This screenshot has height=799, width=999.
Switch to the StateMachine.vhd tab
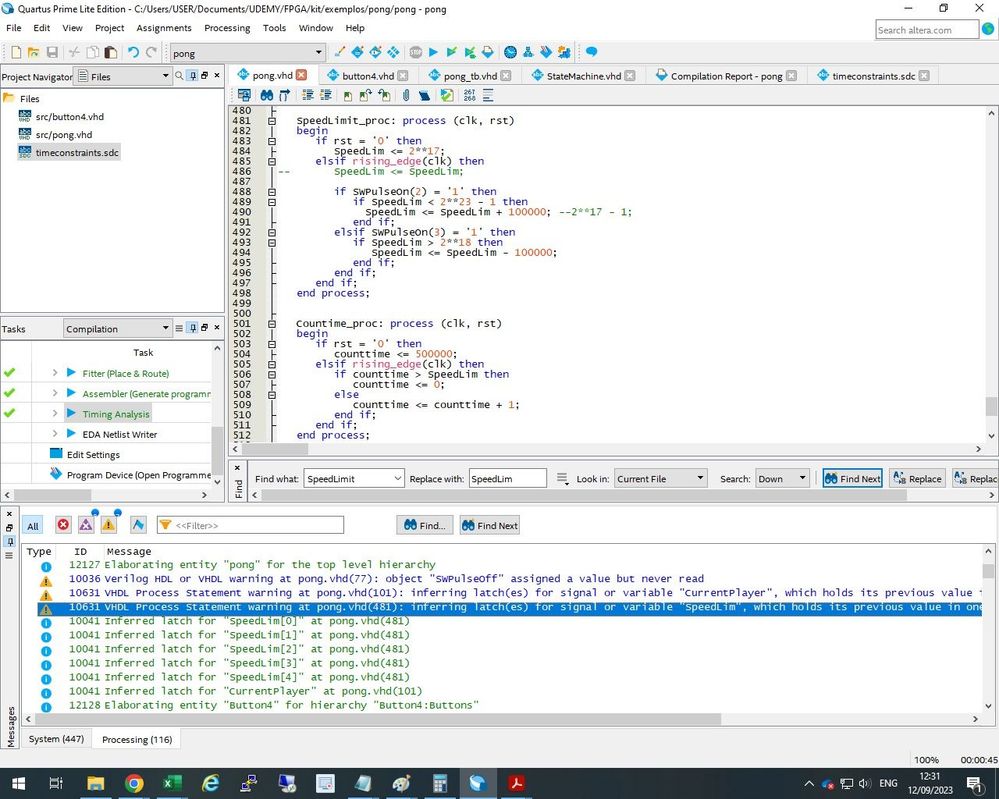(584, 75)
